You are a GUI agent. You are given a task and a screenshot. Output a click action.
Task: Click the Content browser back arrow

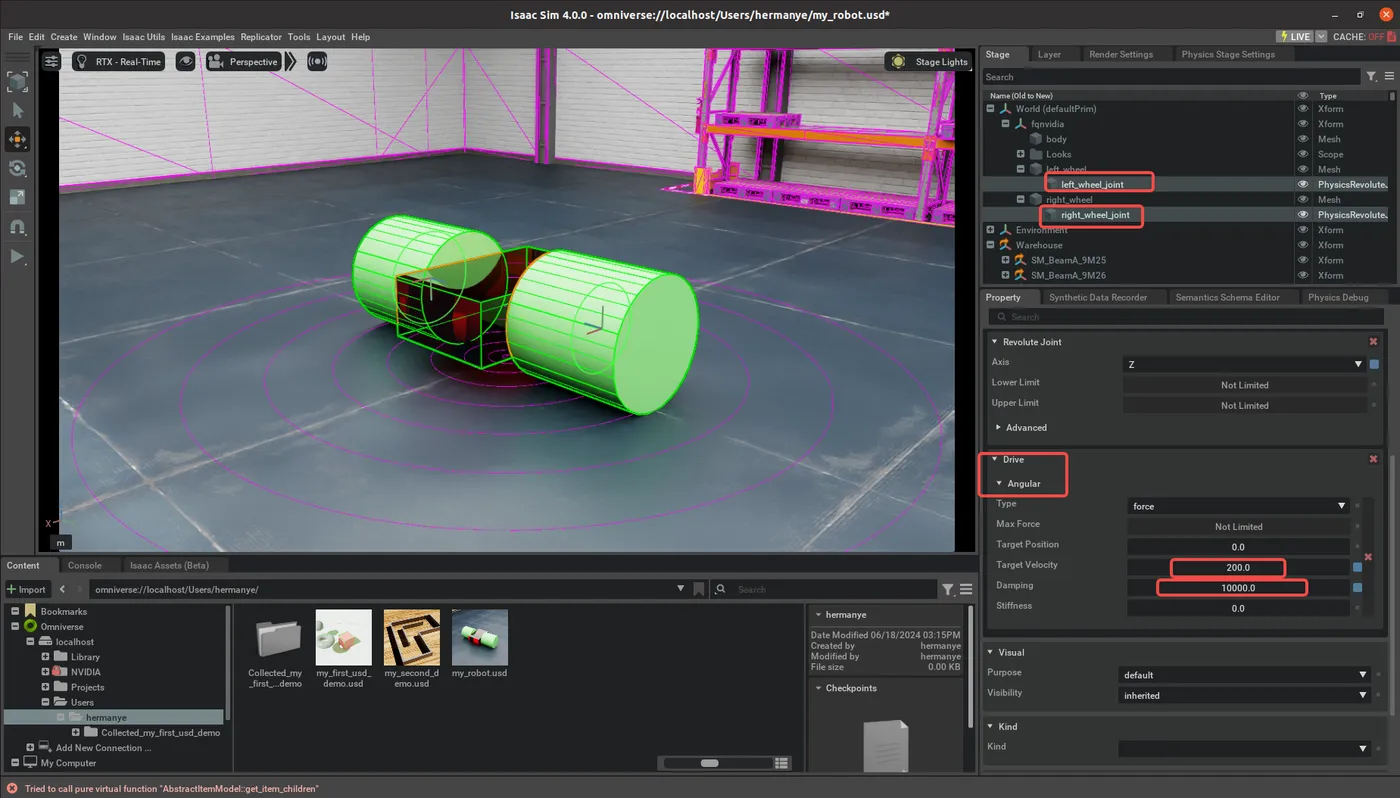tap(62, 589)
